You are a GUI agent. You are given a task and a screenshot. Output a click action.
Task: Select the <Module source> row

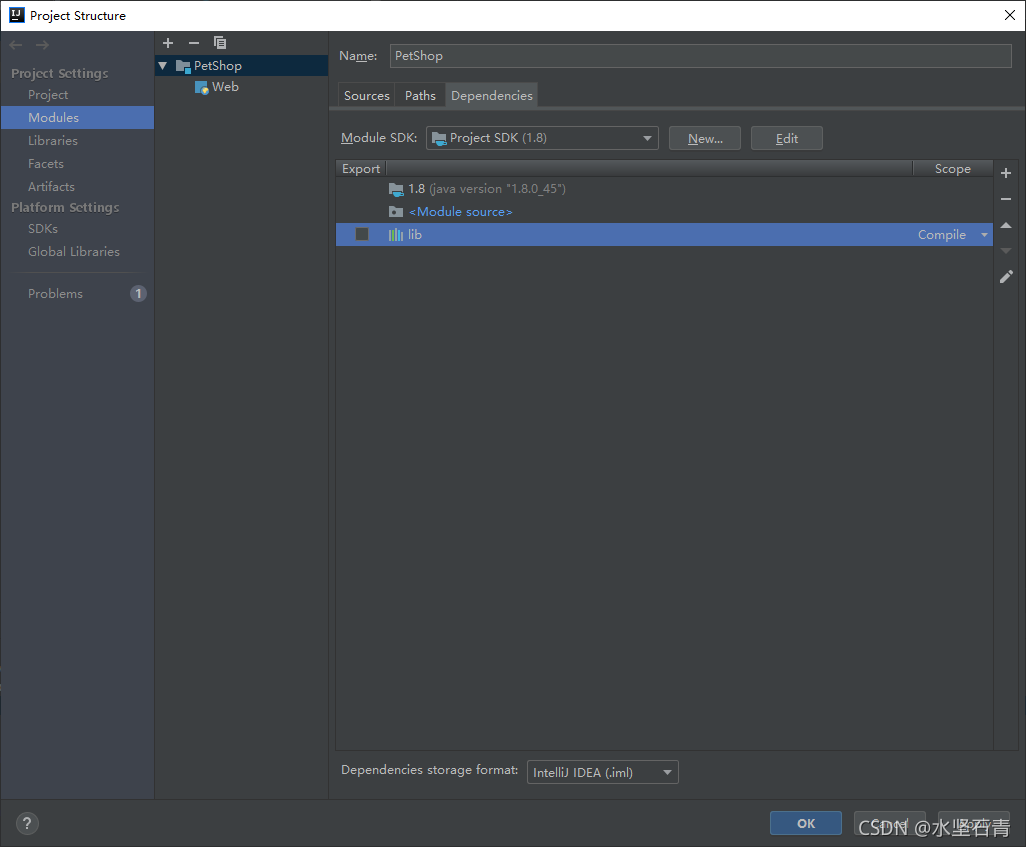point(664,211)
